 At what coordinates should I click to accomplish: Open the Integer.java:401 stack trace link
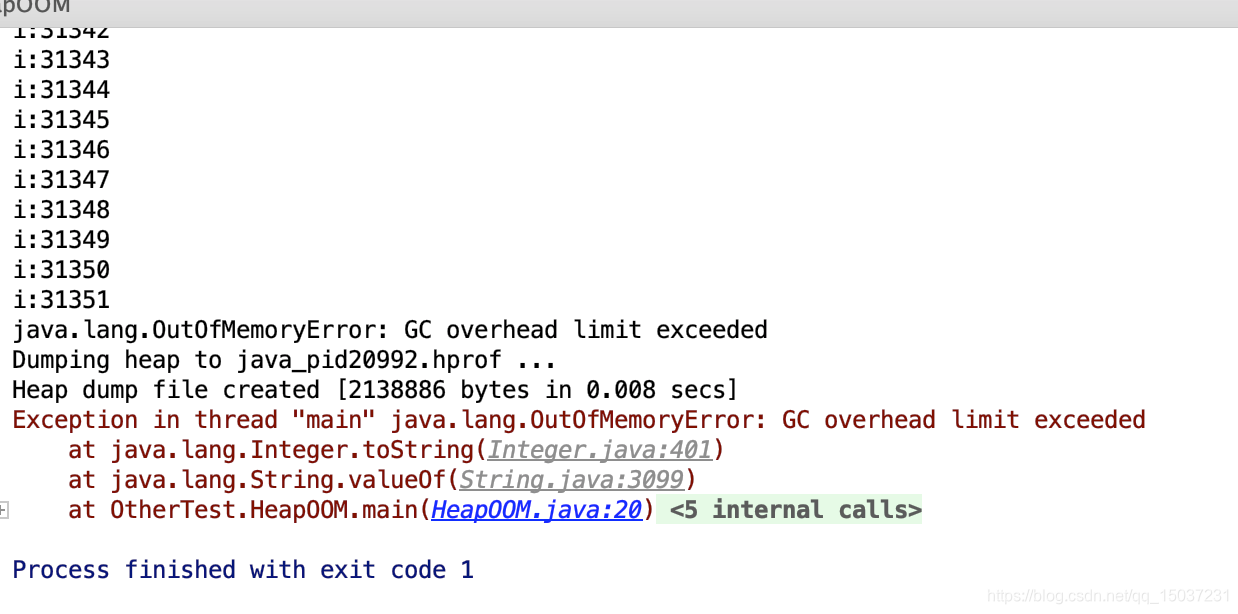coord(600,450)
